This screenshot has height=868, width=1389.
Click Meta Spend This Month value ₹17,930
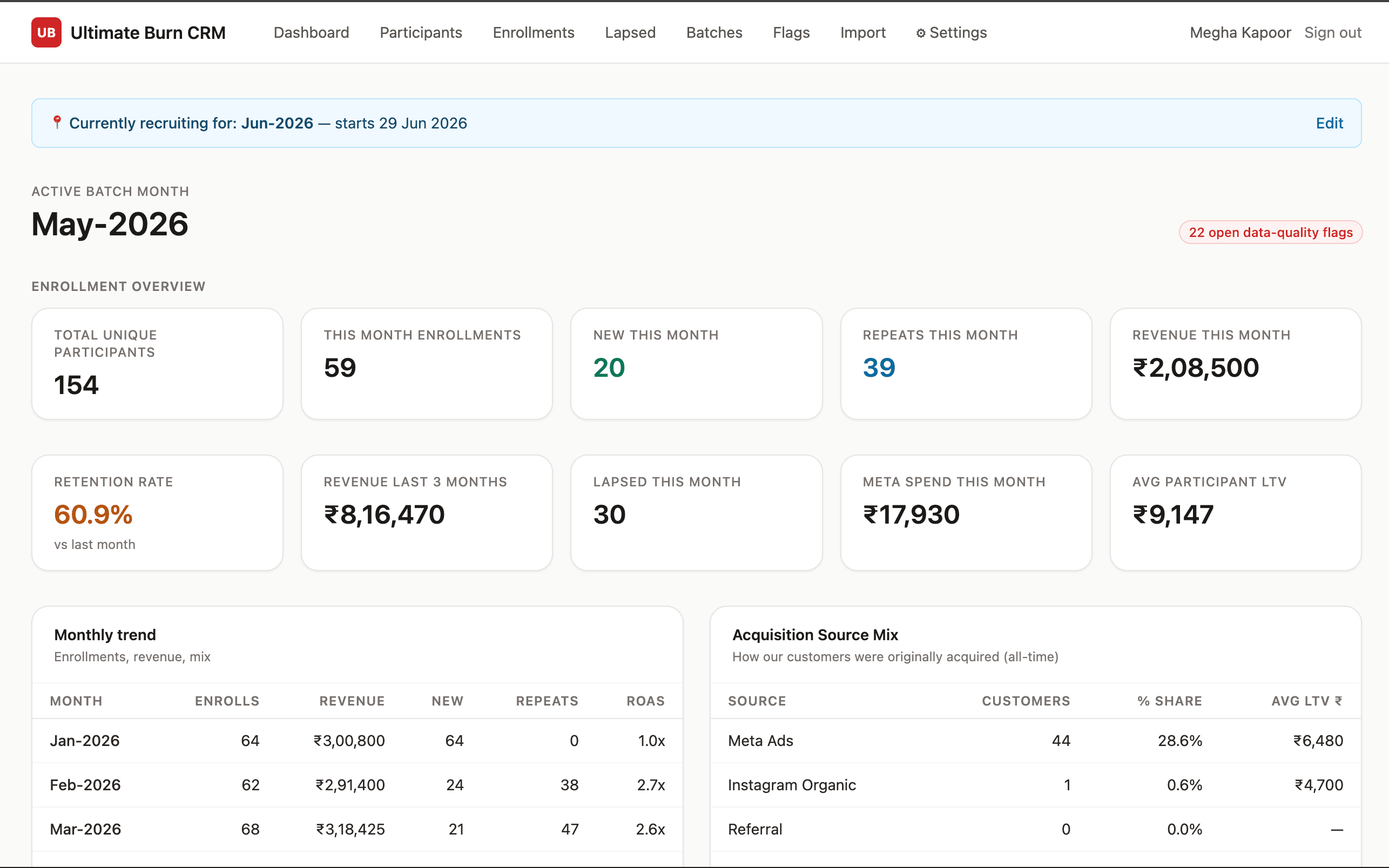tap(911, 514)
